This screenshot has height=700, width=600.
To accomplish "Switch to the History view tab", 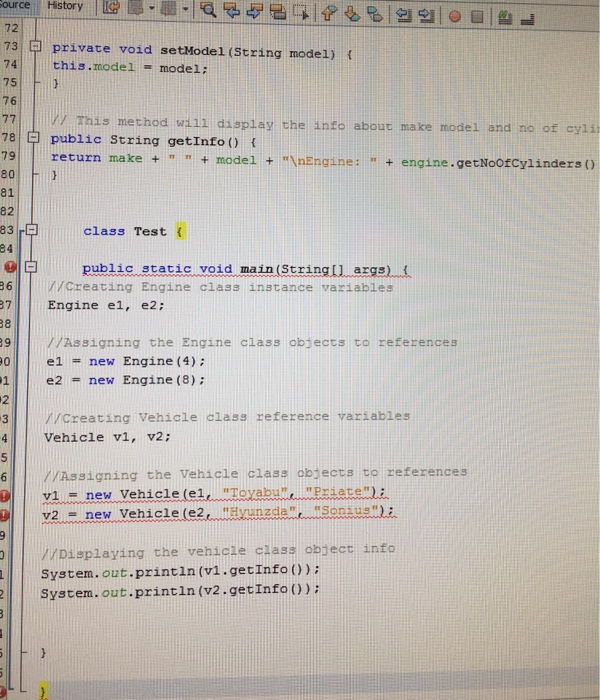I will coord(65,6).
